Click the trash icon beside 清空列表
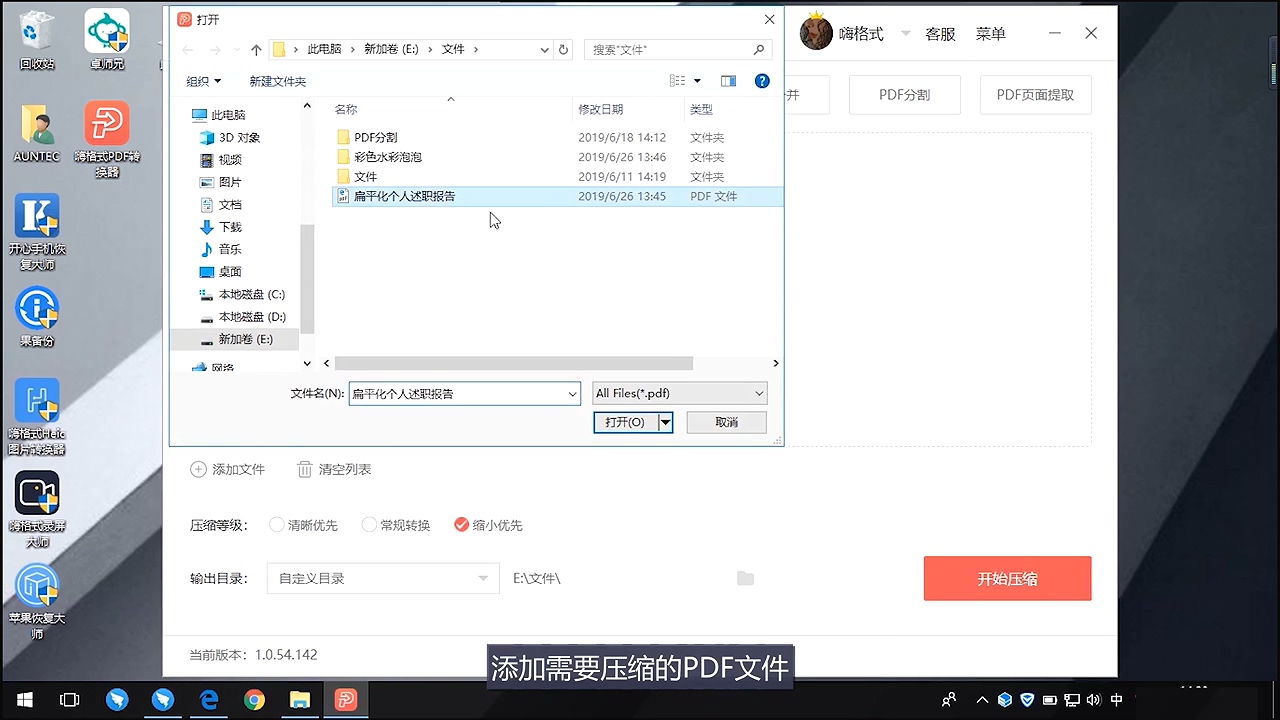 (x=305, y=469)
